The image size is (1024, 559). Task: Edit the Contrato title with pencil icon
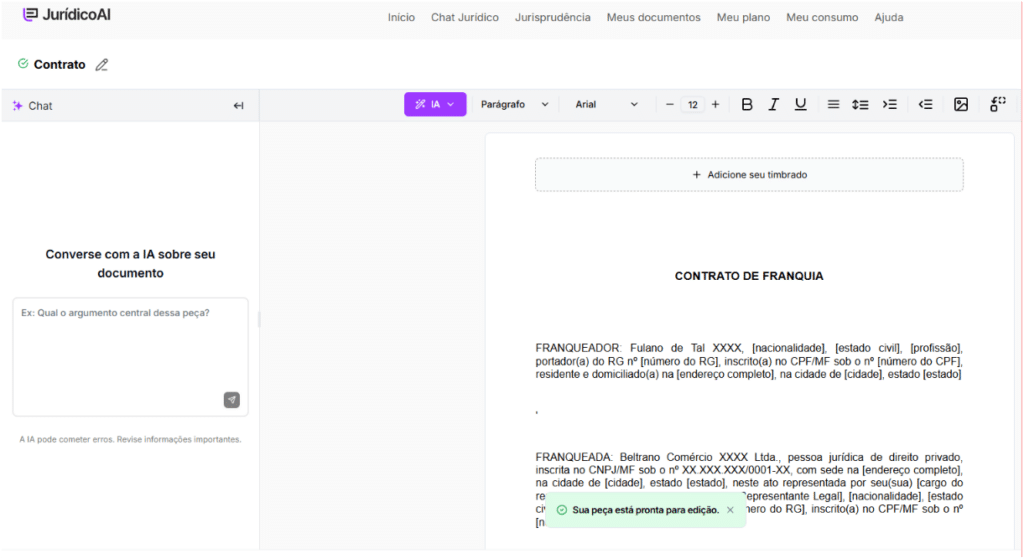click(x=101, y=65)
